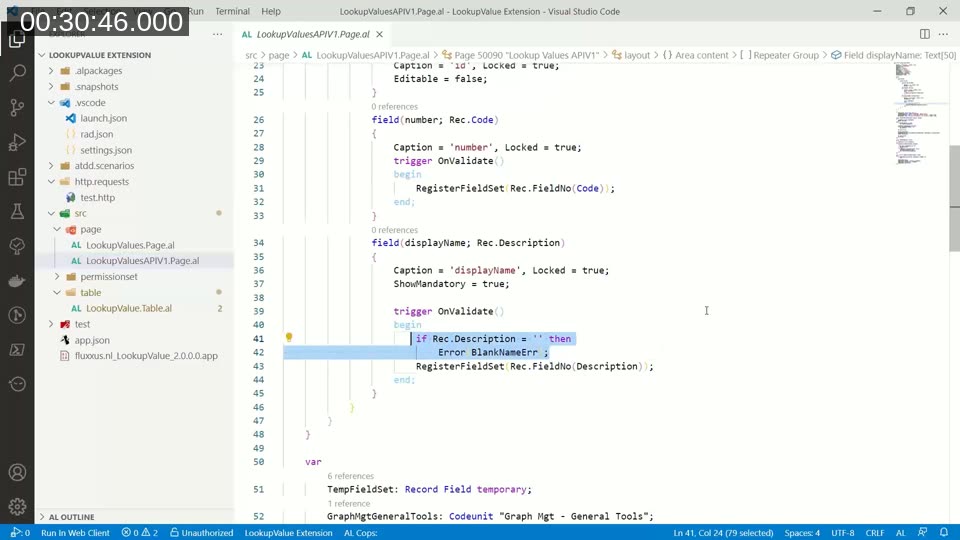Click the 'UTF-8' encoding selector

tap(842, 533)
